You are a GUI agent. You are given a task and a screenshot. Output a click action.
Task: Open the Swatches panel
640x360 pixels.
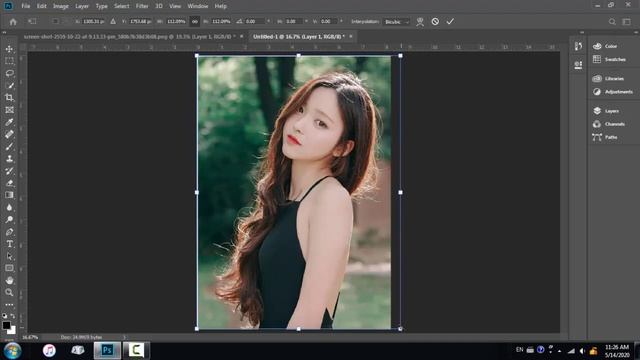coord(609,60)
